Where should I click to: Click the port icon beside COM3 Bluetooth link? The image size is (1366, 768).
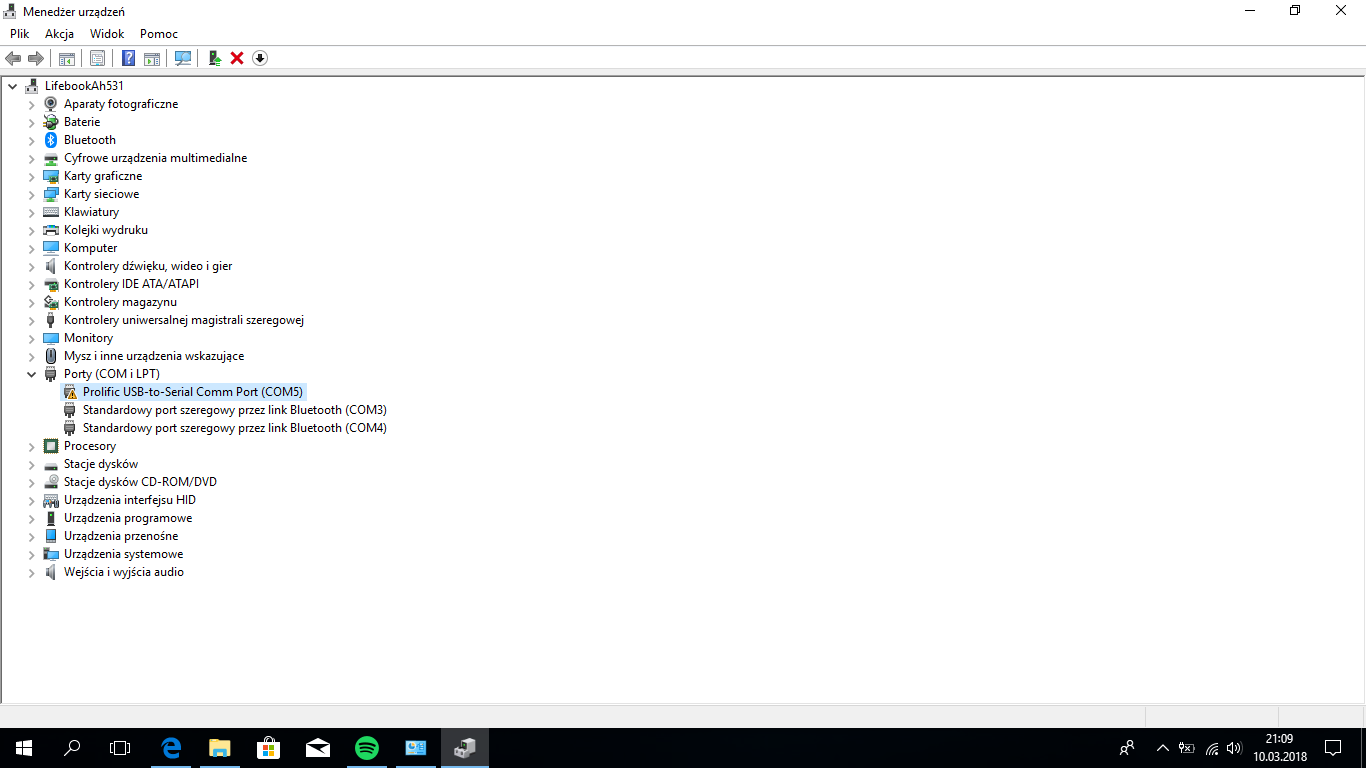point(70,410)
